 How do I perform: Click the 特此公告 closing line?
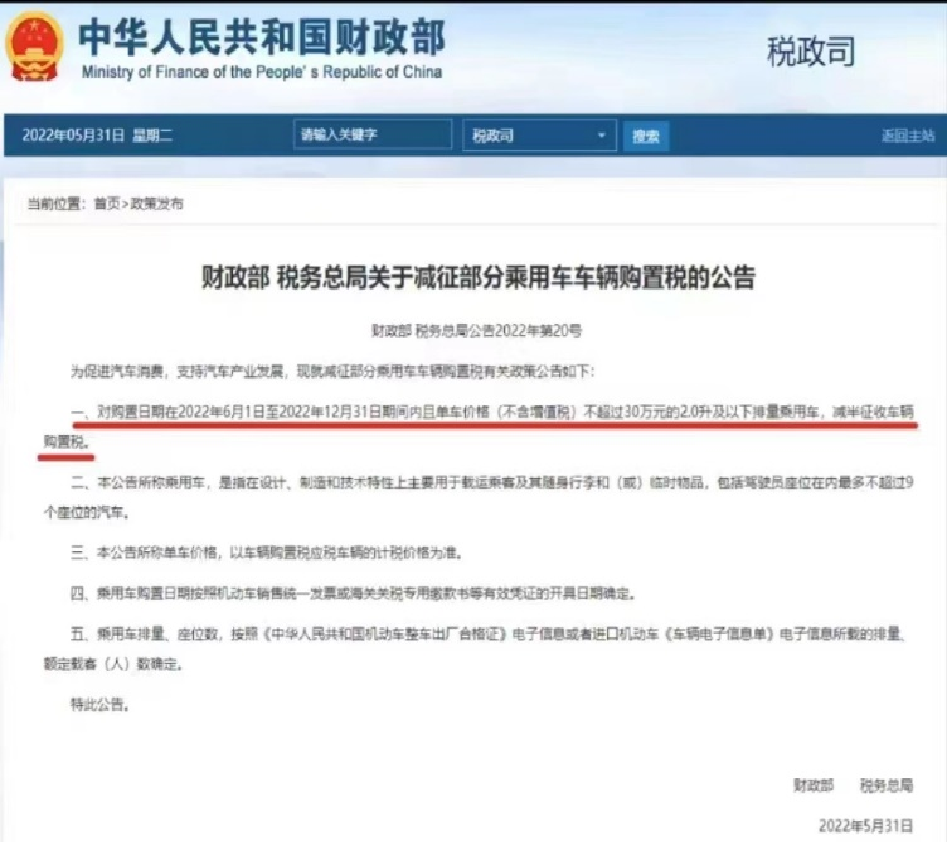click(x=100, y=704)
